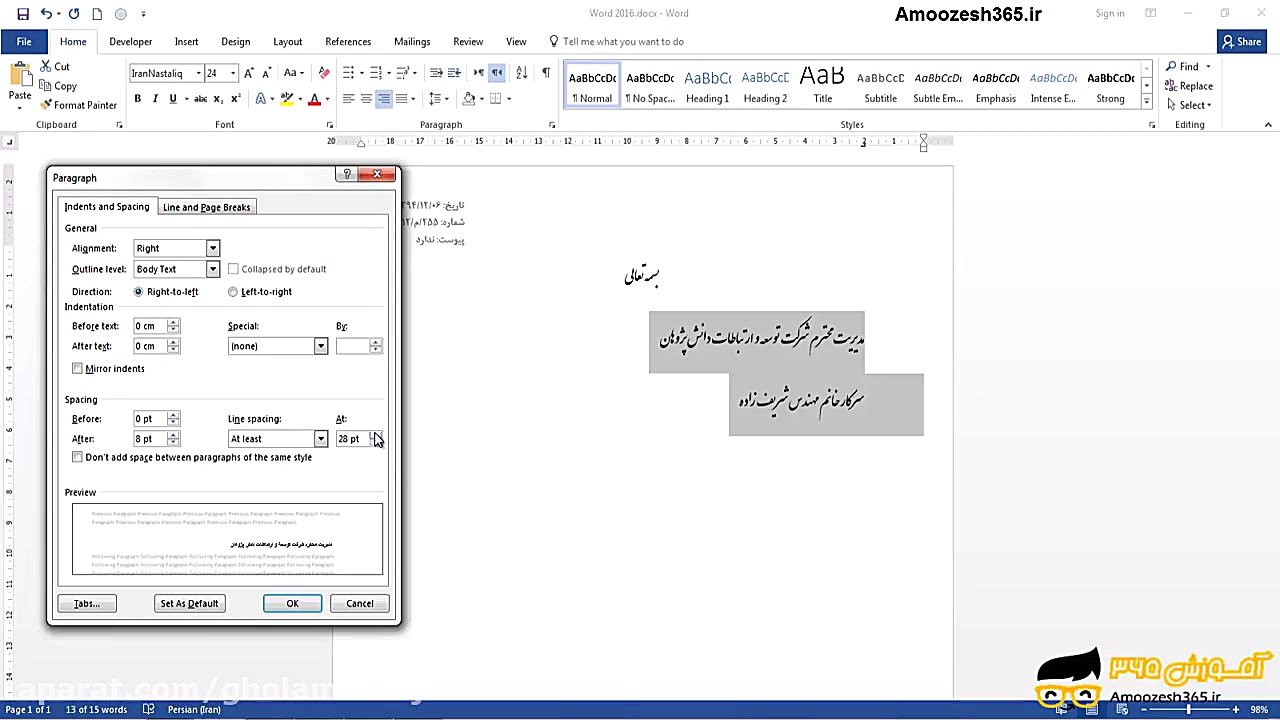Click the Clear All Formatting icon
The image size is (1280, 720).
323,73
